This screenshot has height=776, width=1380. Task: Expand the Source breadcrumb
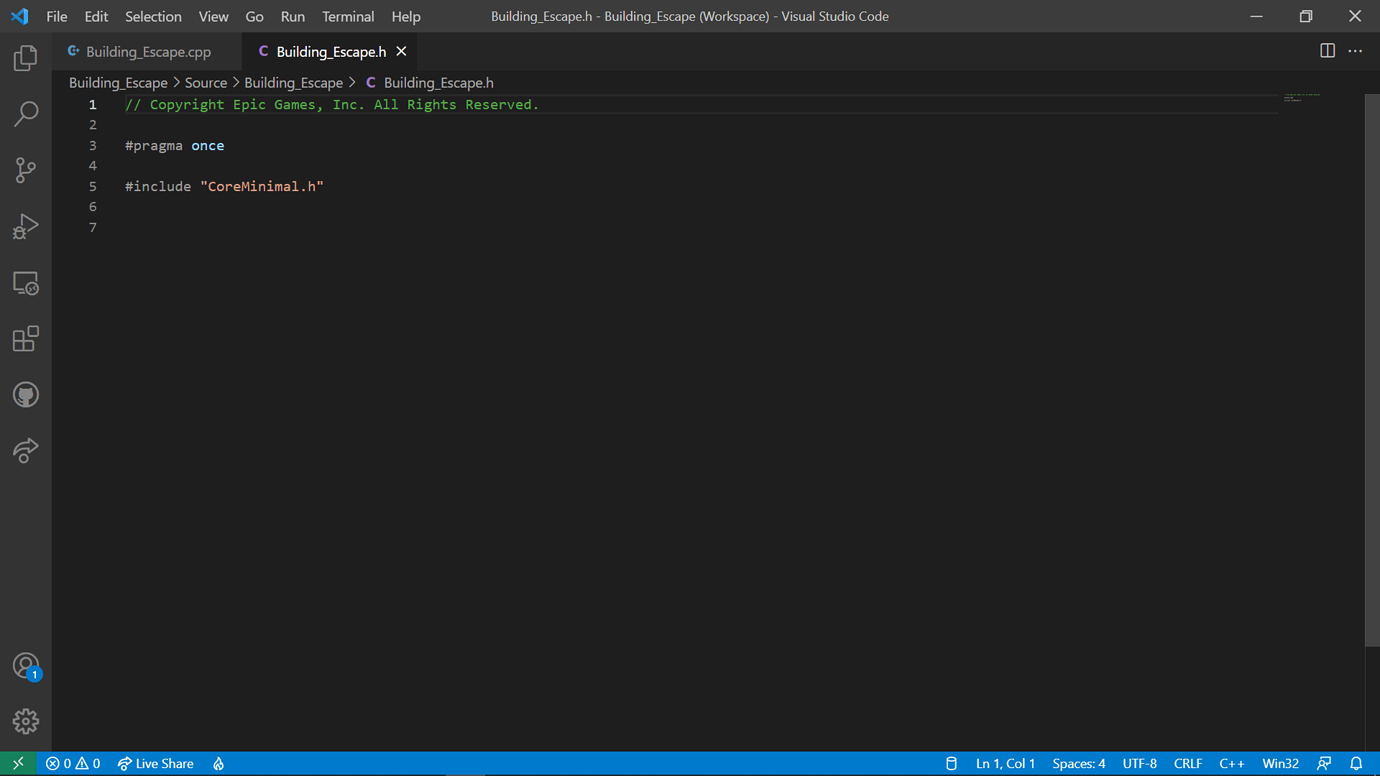tap(206, 83)
